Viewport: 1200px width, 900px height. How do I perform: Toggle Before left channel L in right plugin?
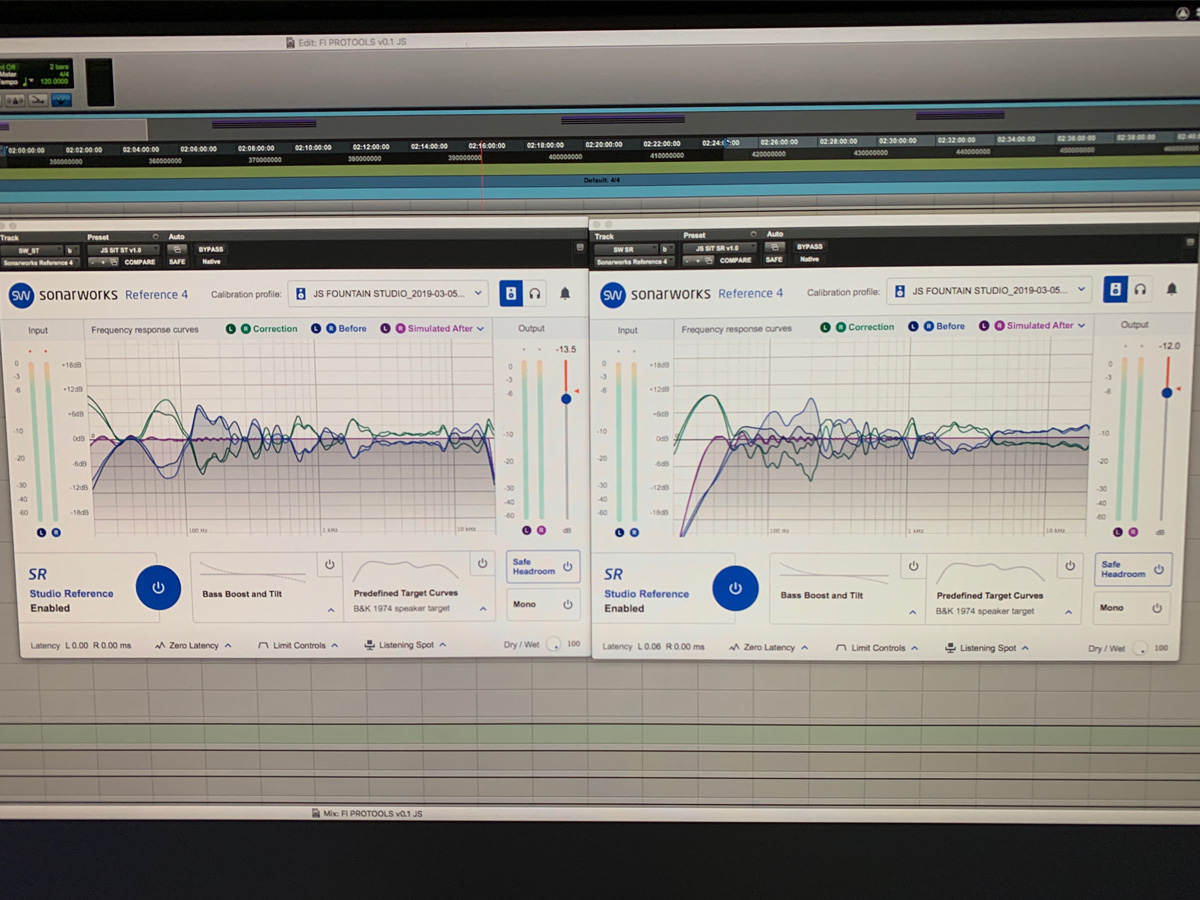tap(913, 326)
